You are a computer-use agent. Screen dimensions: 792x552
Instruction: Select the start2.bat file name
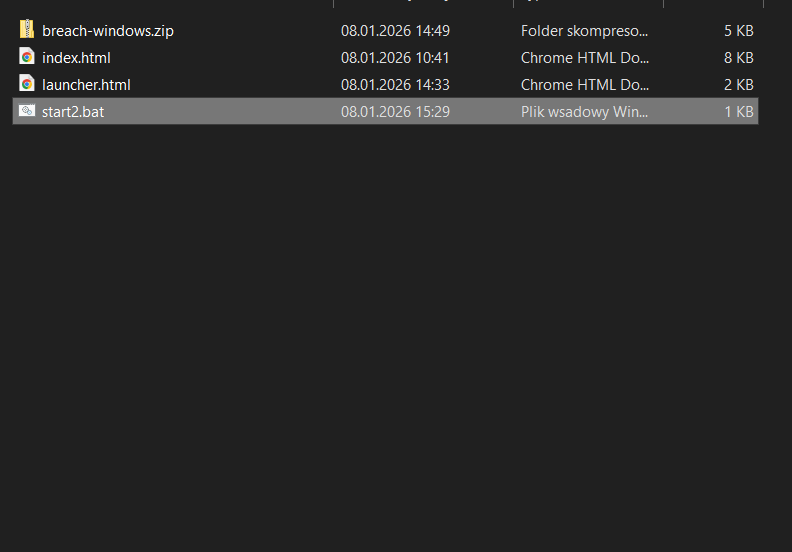coord(73,112)
